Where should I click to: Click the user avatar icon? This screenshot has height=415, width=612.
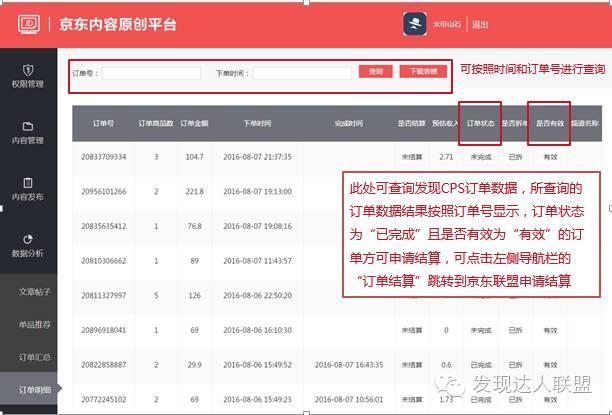point(415,23)
